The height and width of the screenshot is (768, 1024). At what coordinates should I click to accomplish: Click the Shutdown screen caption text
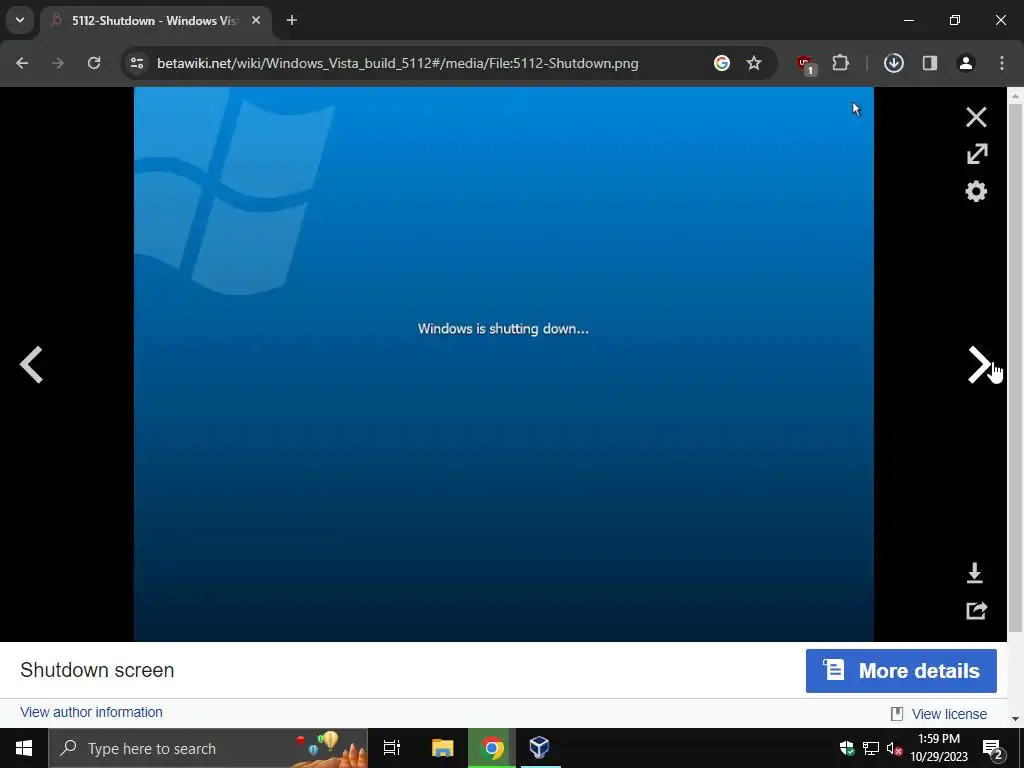tap(97, 671)
